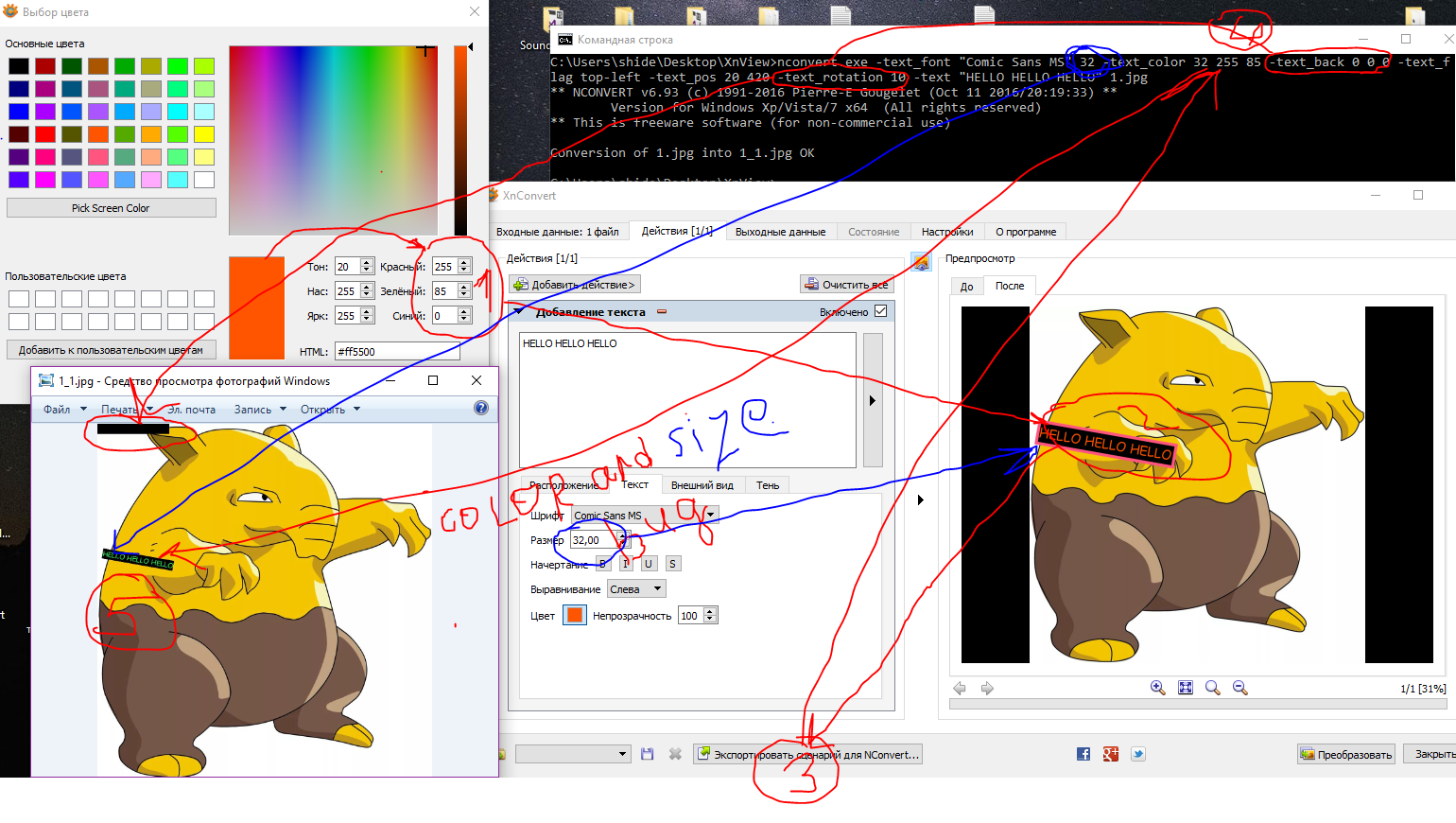Screen dimensions: 1456x823
Task: Click the zoom out magnifier under the preview
Action: point(1240,688)
